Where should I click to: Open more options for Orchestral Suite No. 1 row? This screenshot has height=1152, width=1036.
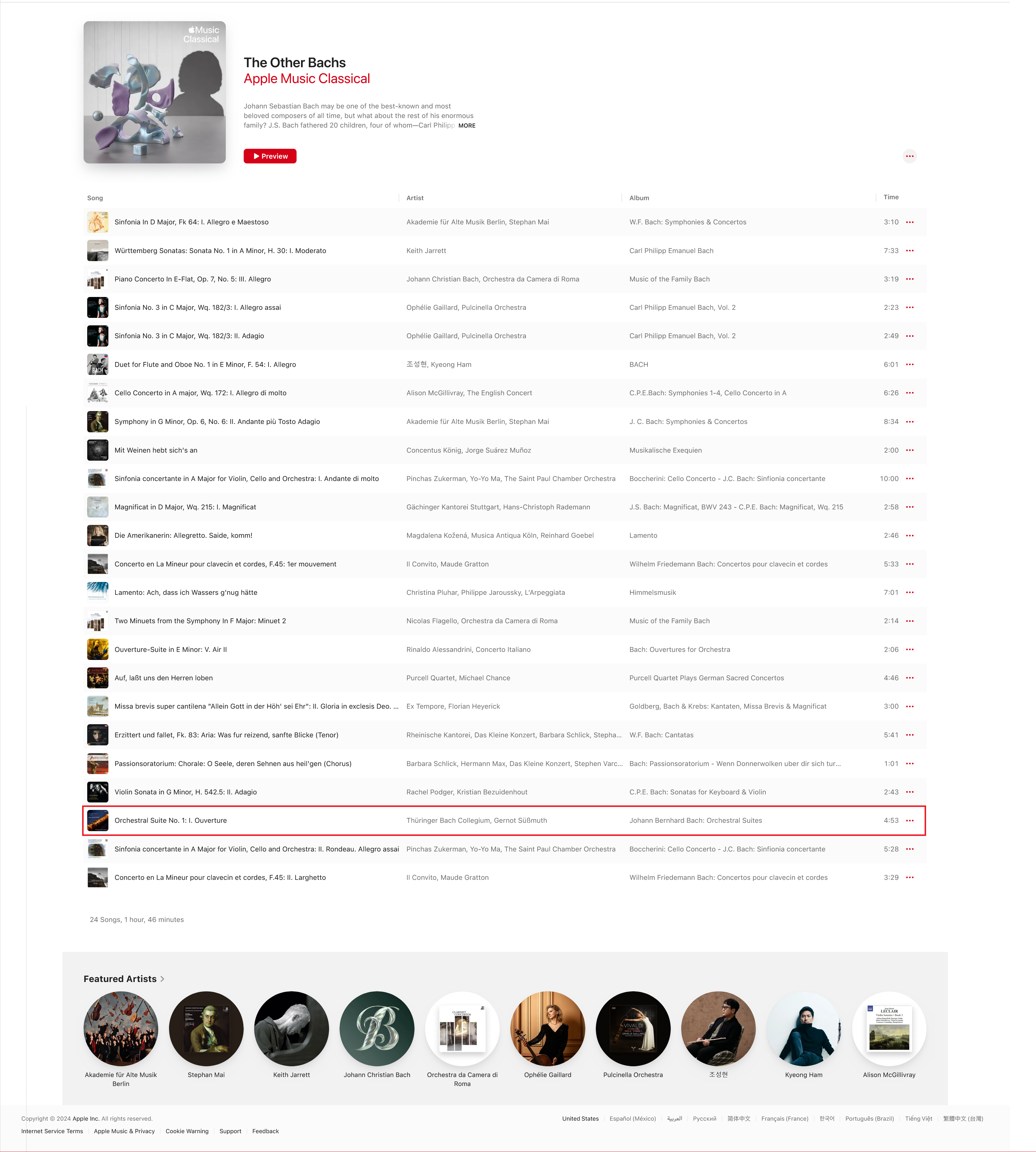click(910, 821)
